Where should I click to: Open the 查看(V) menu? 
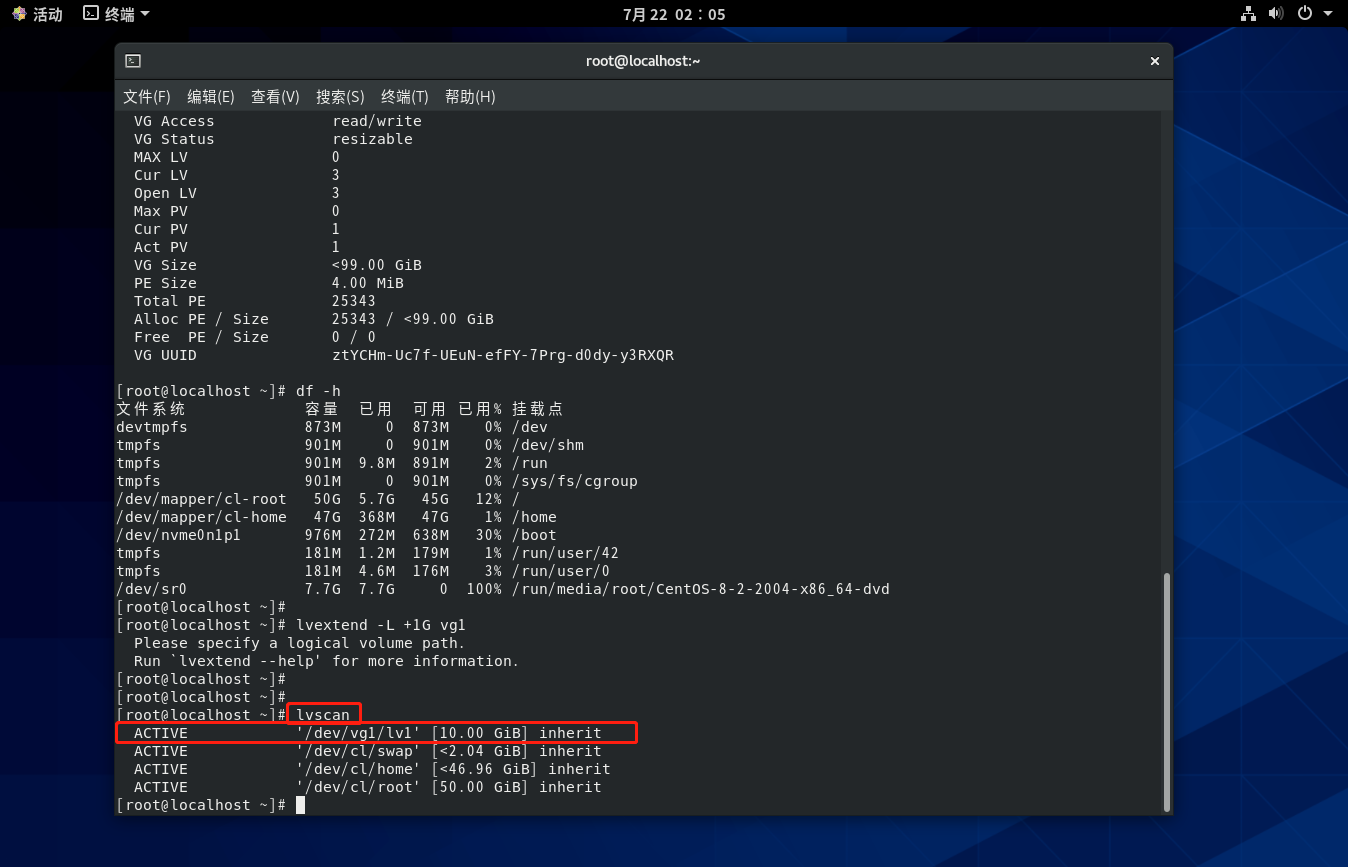(275, 97)
